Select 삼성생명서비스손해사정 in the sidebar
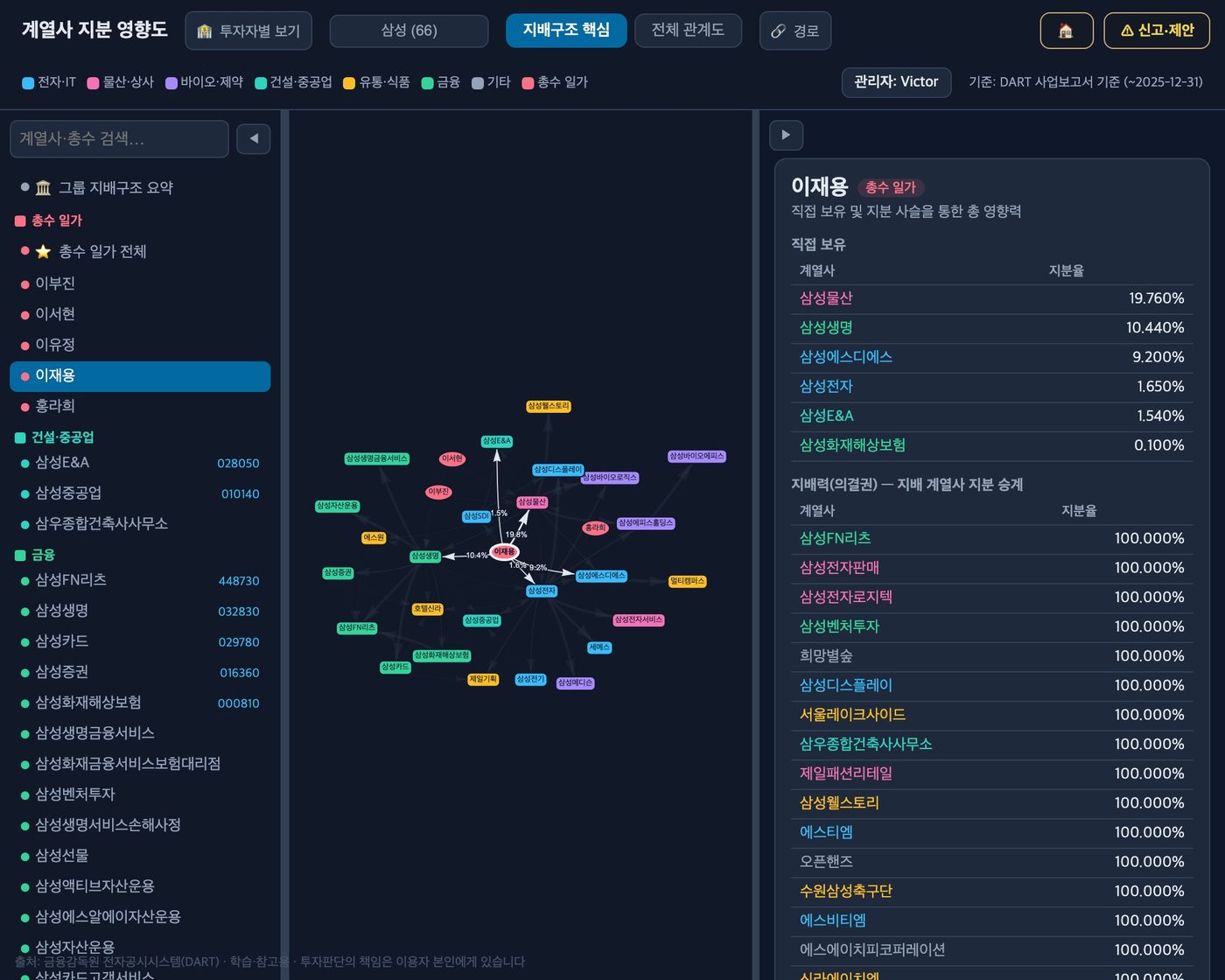 (140, 825)
